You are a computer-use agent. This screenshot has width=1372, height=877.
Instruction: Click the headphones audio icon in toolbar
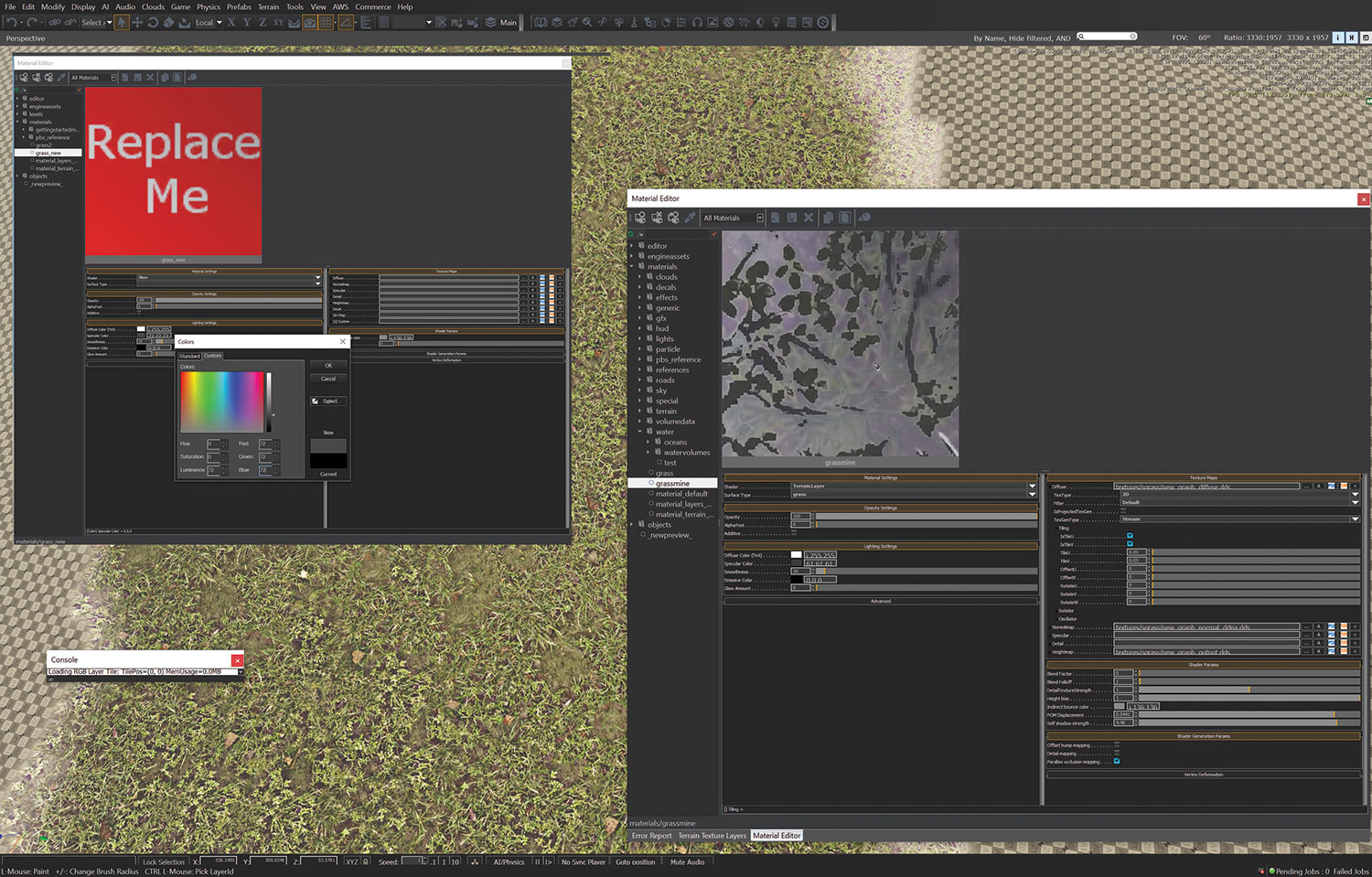click(x=697, y=22)
